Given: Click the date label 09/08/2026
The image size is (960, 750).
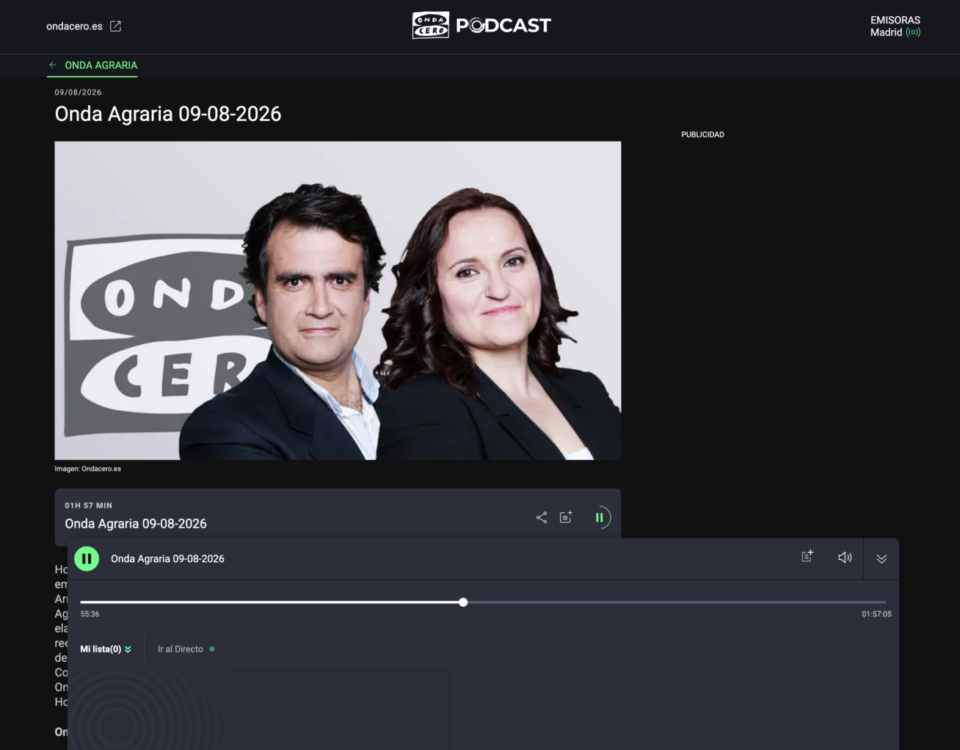Looking at the screenshot, I should 78,92.
